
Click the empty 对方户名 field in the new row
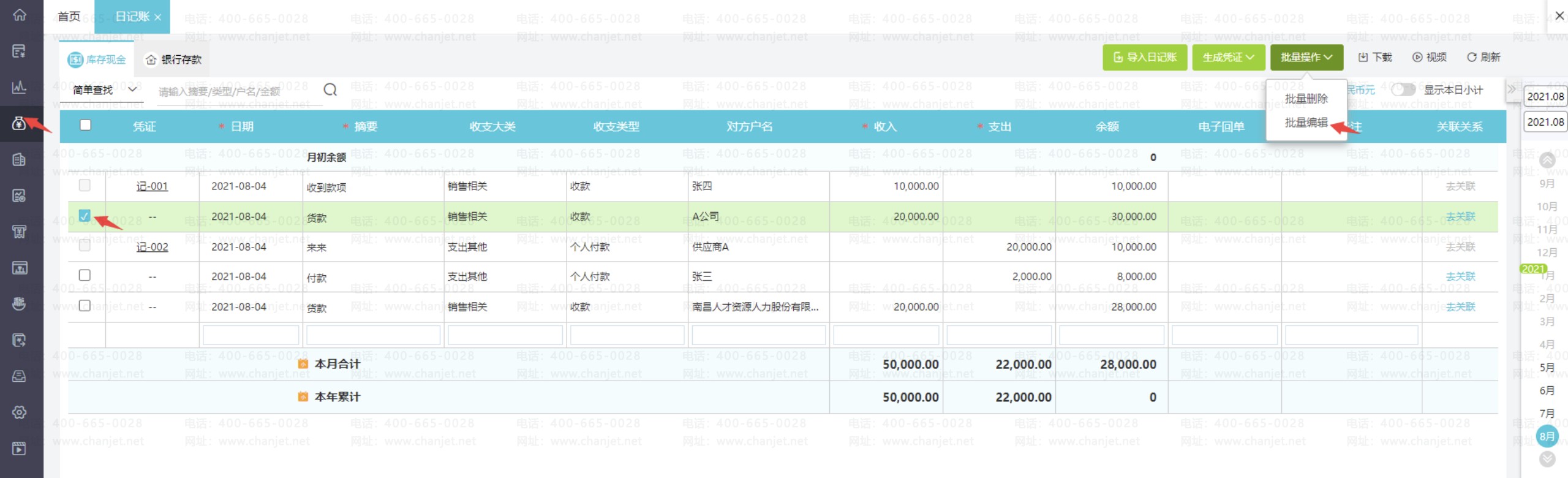[758, 335]
